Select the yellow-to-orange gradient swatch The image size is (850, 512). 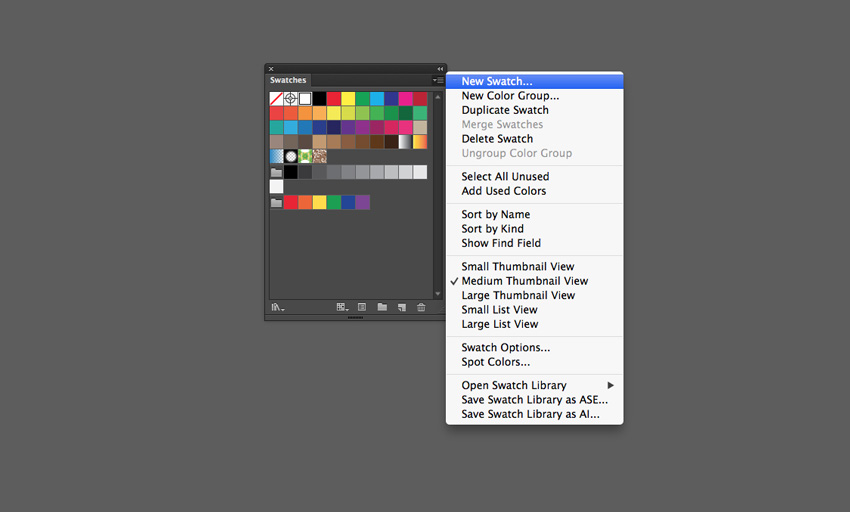(x=420, y=142)
